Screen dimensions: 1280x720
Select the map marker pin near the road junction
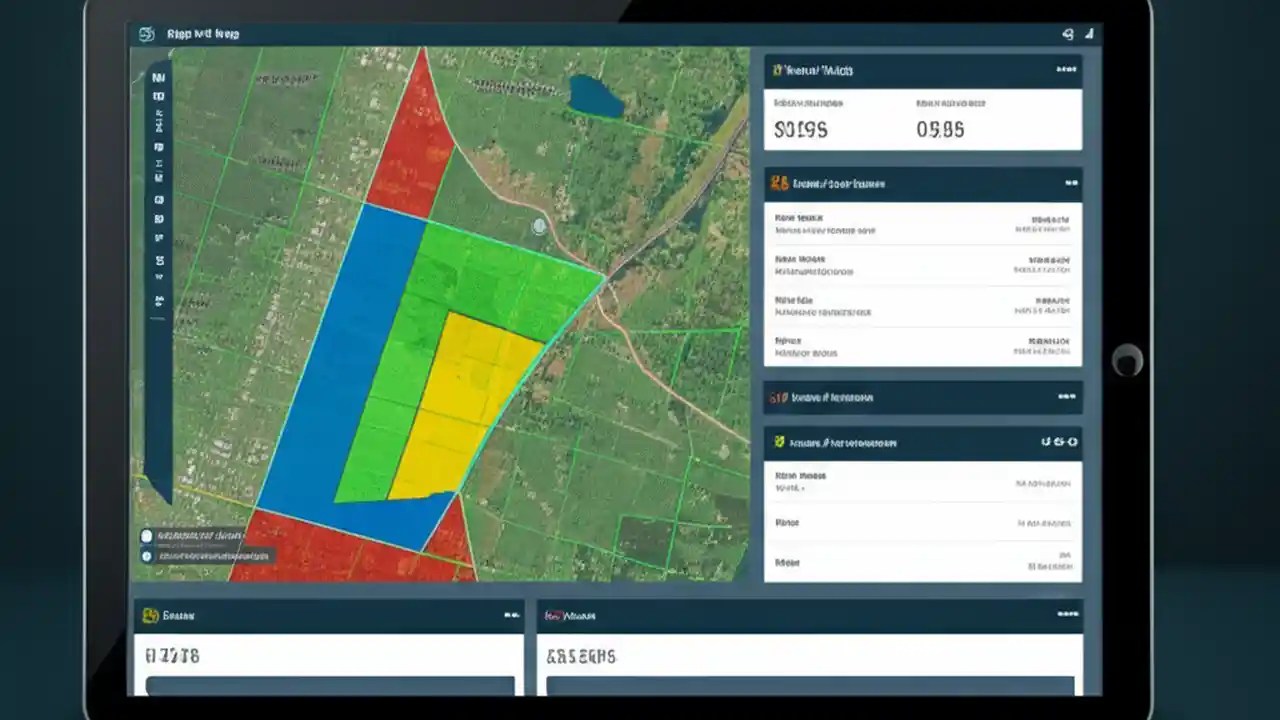tap(539, 227)
